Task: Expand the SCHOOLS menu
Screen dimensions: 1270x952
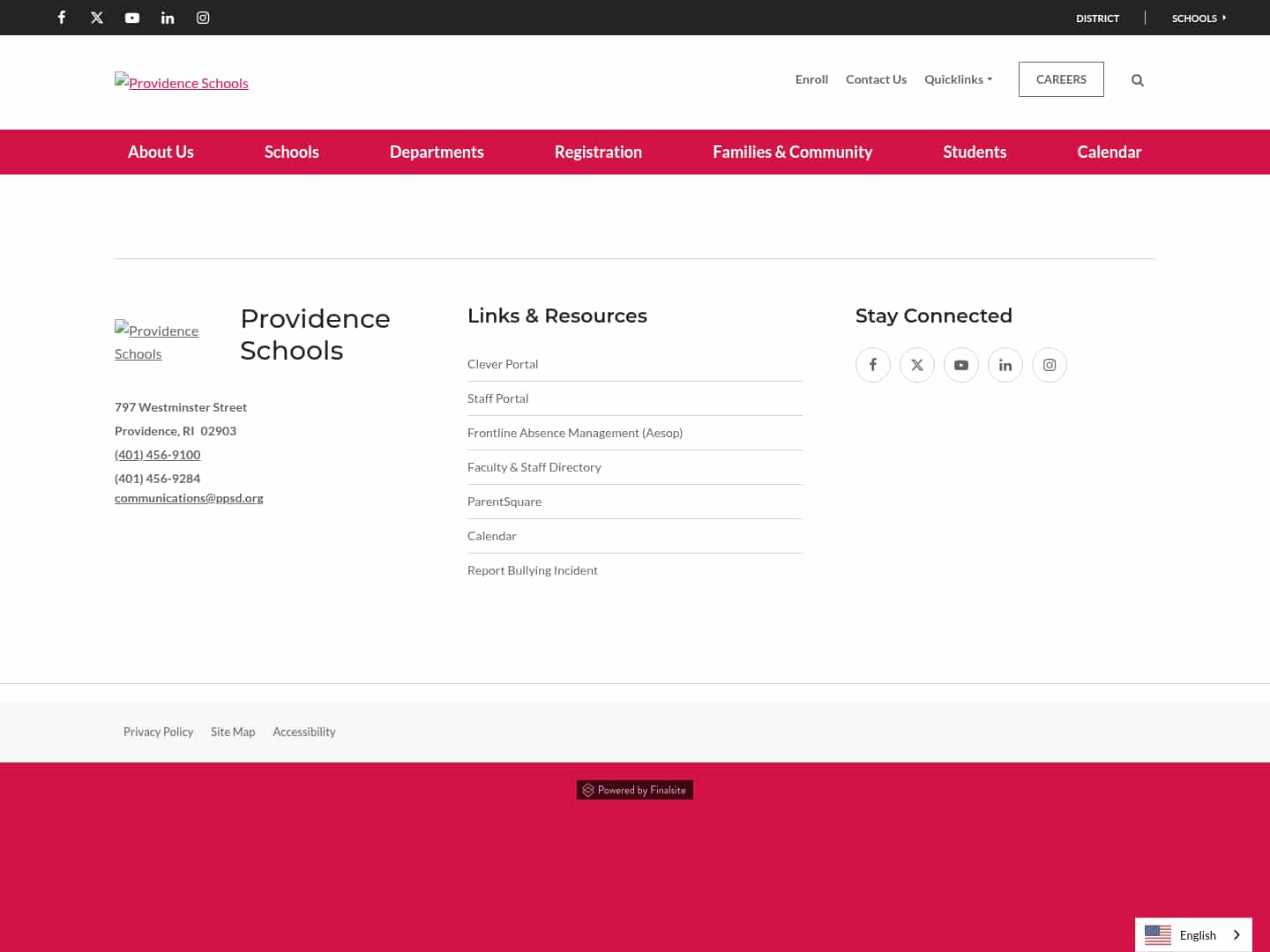Action: coord(1199,18)
